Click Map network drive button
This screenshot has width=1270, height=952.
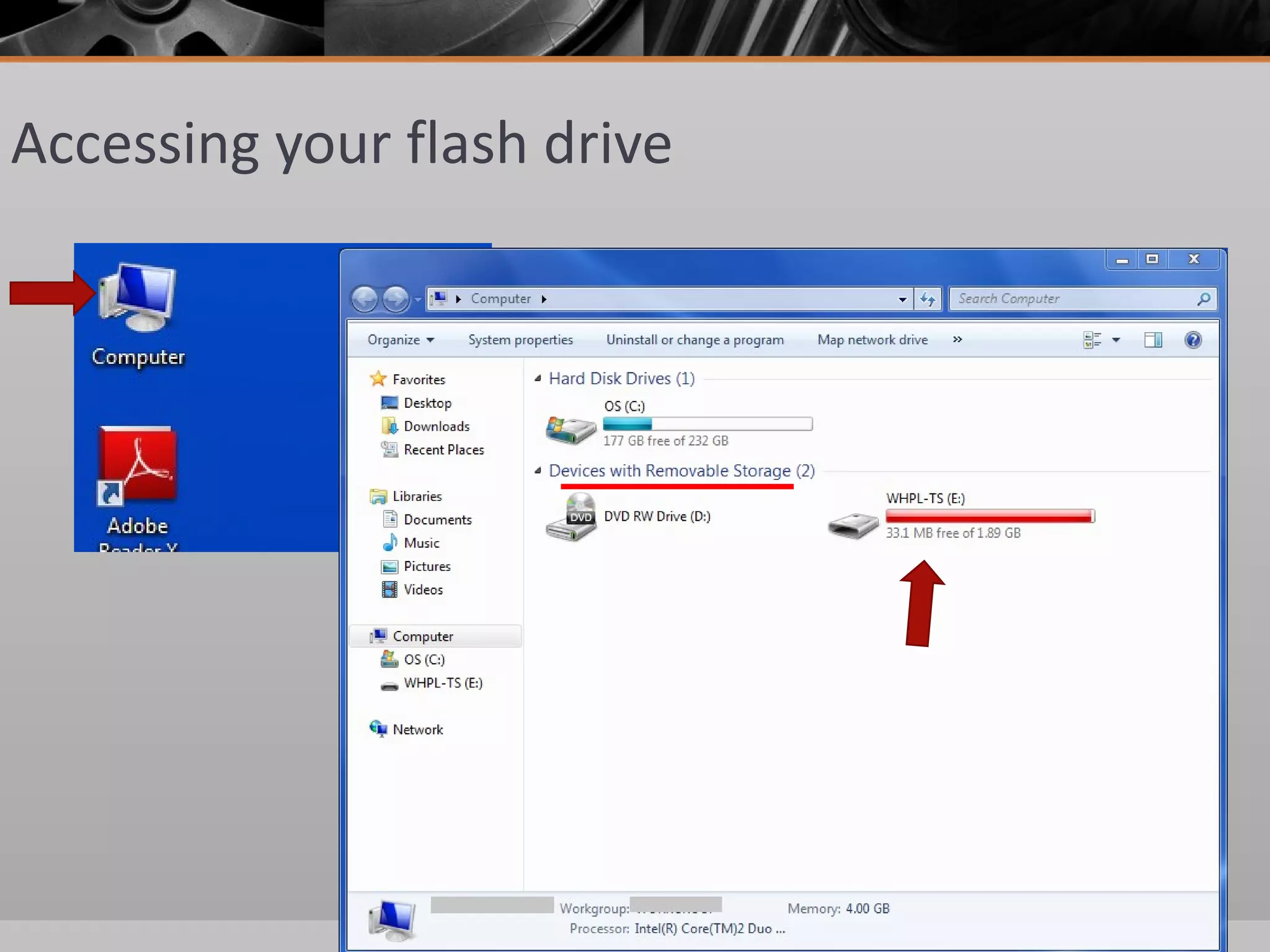click(872, 340)
